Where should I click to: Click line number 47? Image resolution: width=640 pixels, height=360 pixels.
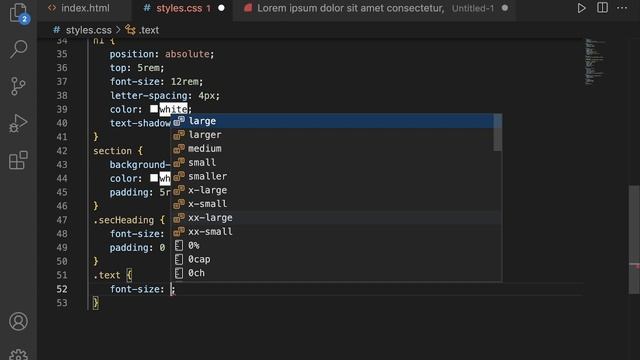[x=62, y=220]
